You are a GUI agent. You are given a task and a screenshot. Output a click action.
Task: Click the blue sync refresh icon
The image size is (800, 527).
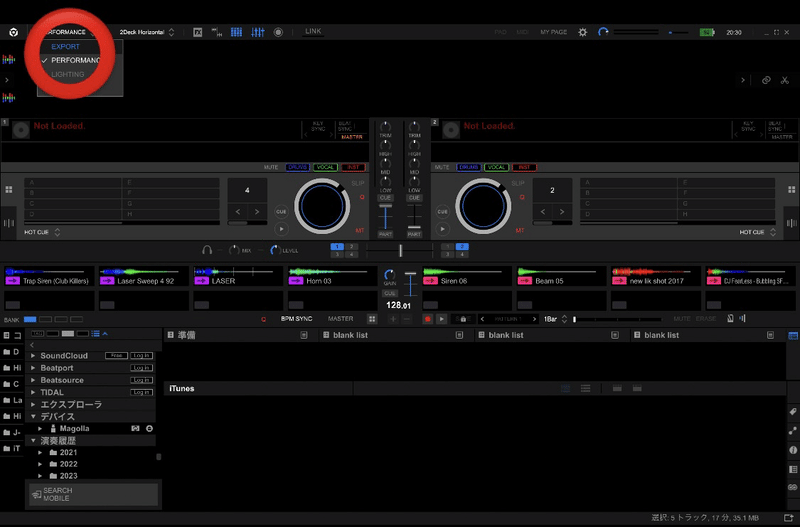tap(603, 32)
